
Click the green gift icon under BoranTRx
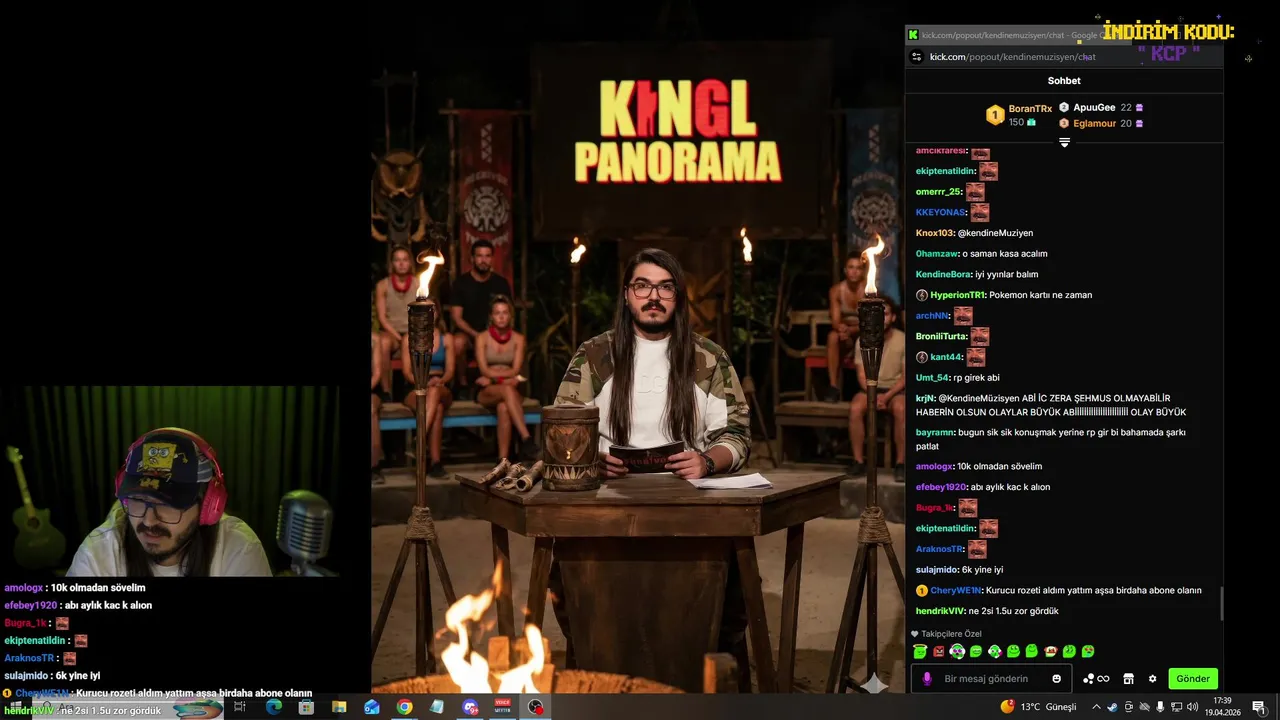[1031, 122]
